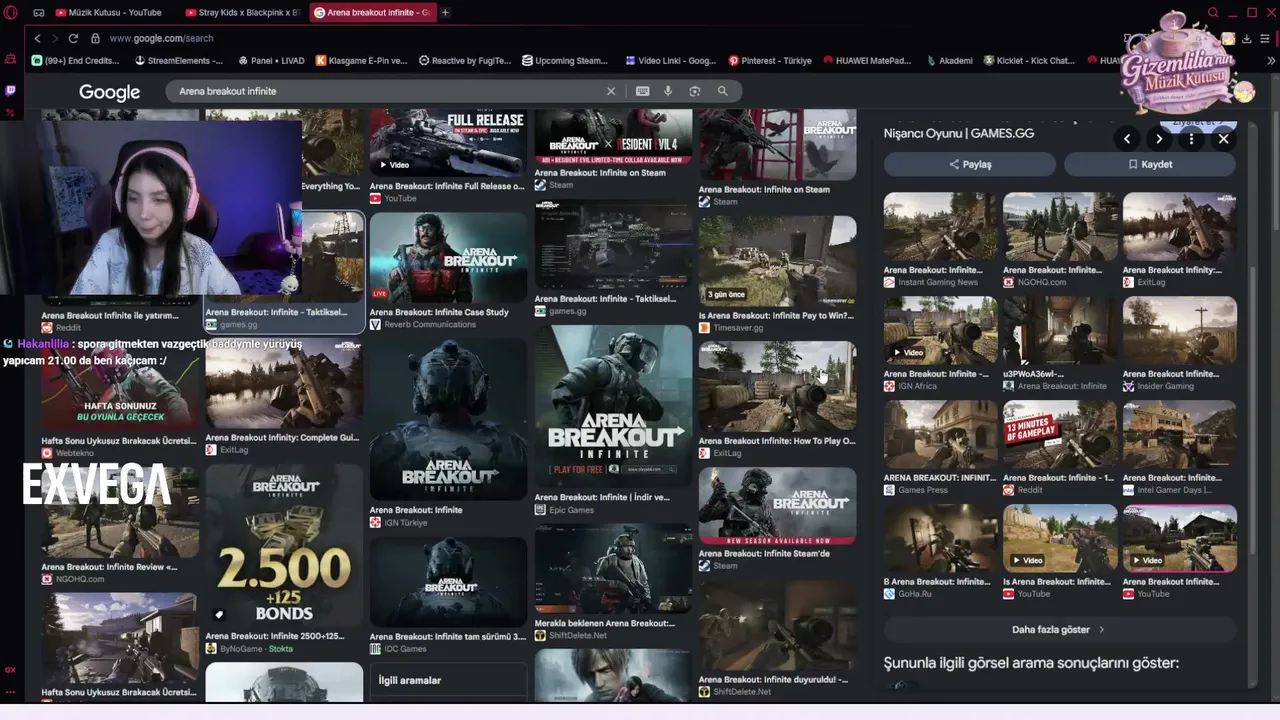Show next image in preview panel
Screen dimensions: 1280x720
point(1159,139)
